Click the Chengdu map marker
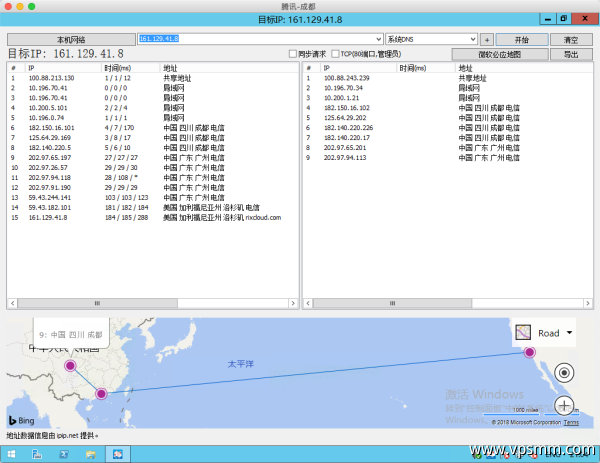 [70, 366]
